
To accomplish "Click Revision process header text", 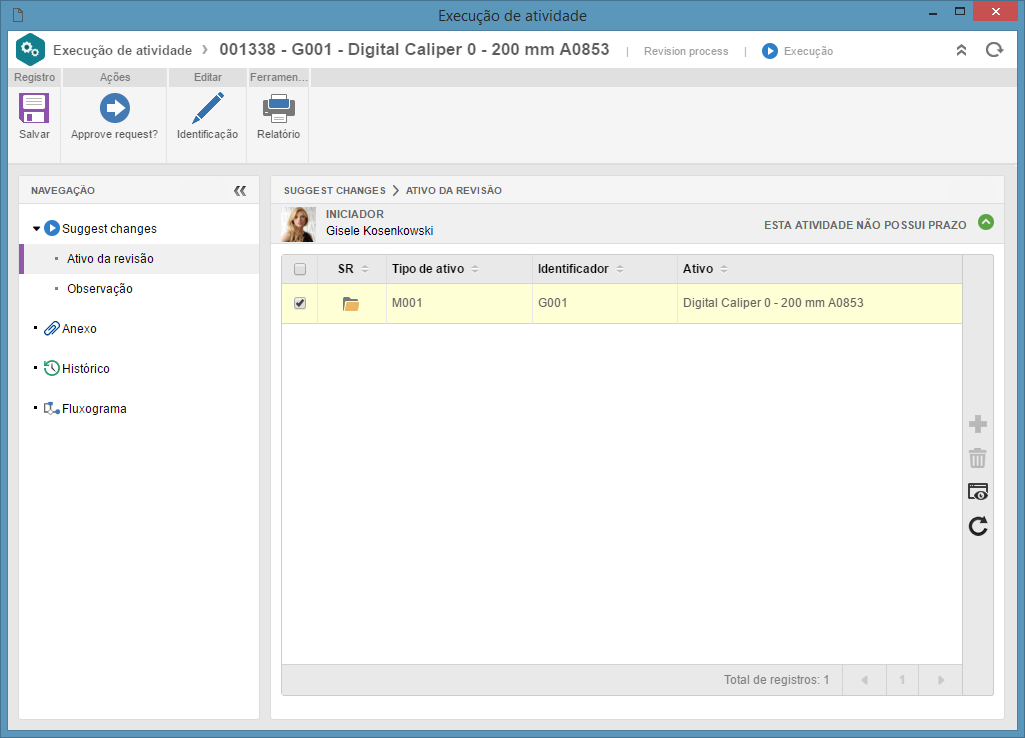I will point(686,51).
